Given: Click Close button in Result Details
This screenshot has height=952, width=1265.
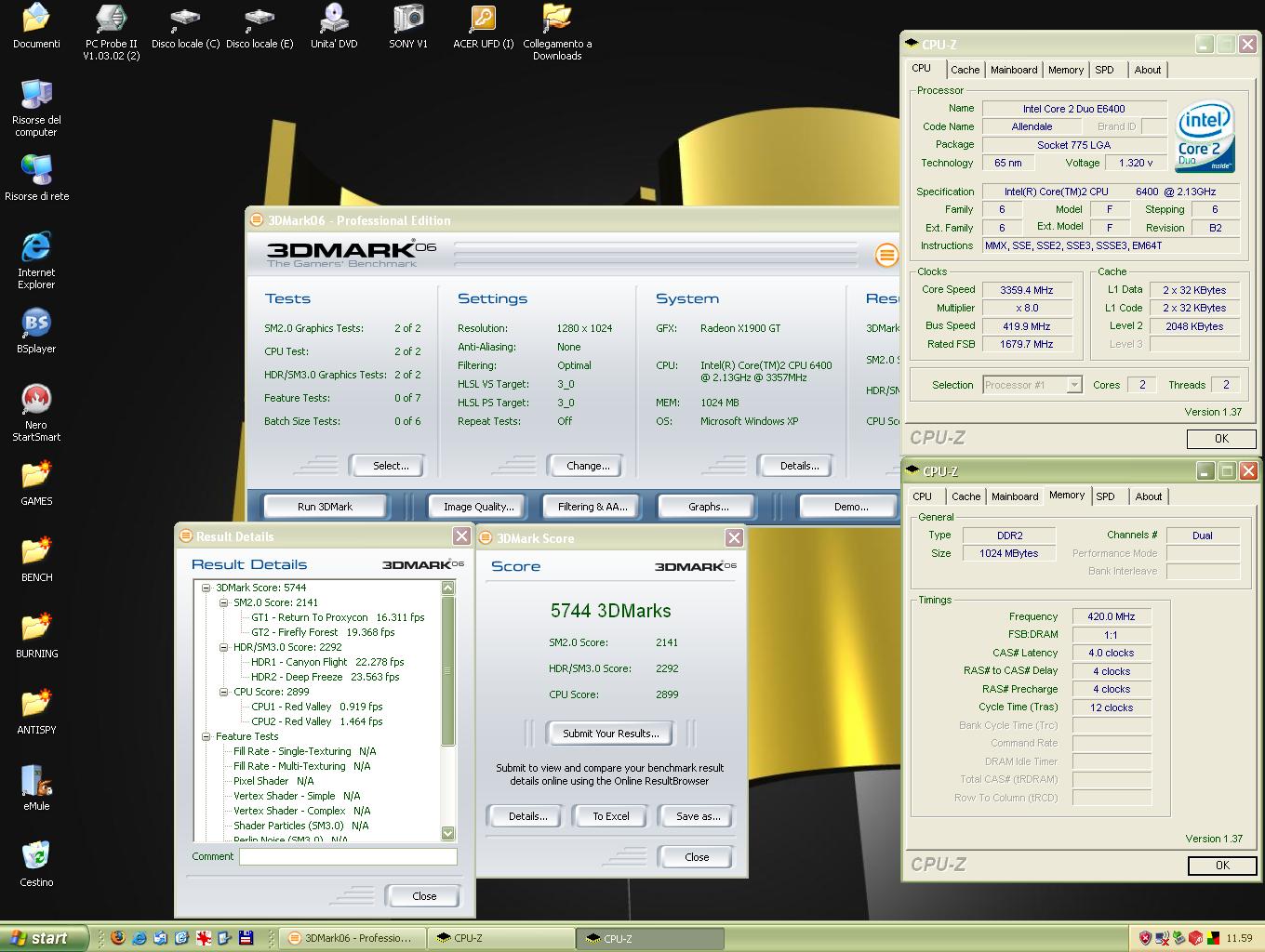Looking at the screenshot, I should [424, 896].
